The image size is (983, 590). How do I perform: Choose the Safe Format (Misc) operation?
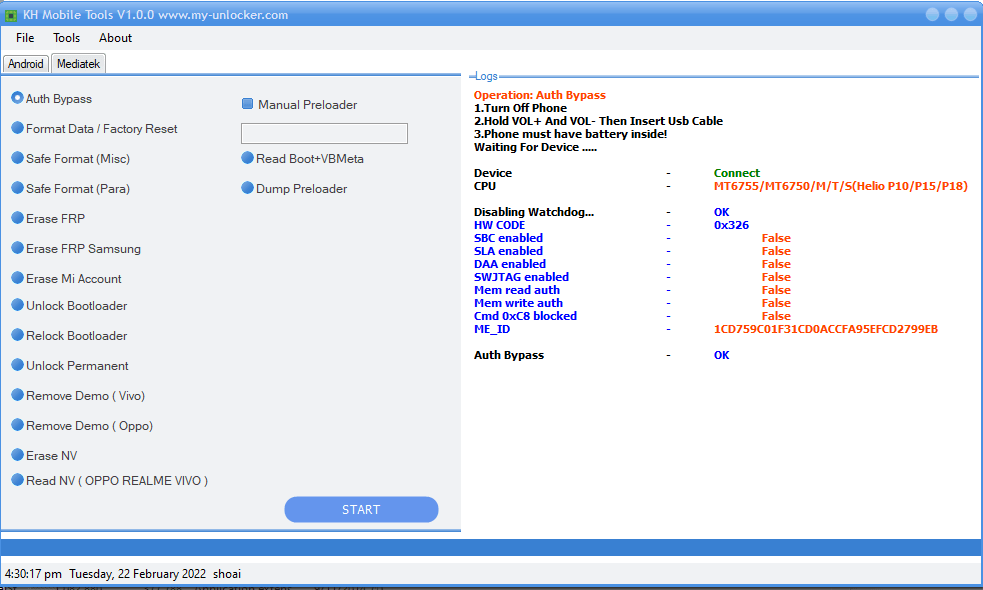tap(17, 158)
